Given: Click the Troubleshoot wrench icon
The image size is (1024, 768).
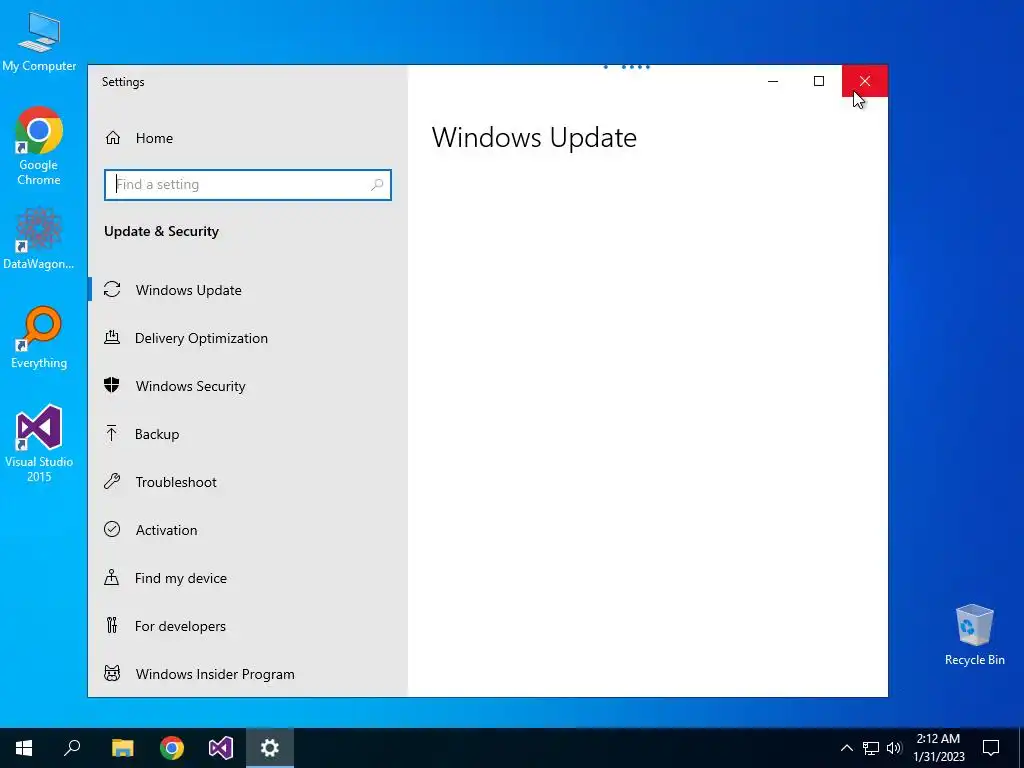Looking at the screenshot, I should tap(112, 481).
